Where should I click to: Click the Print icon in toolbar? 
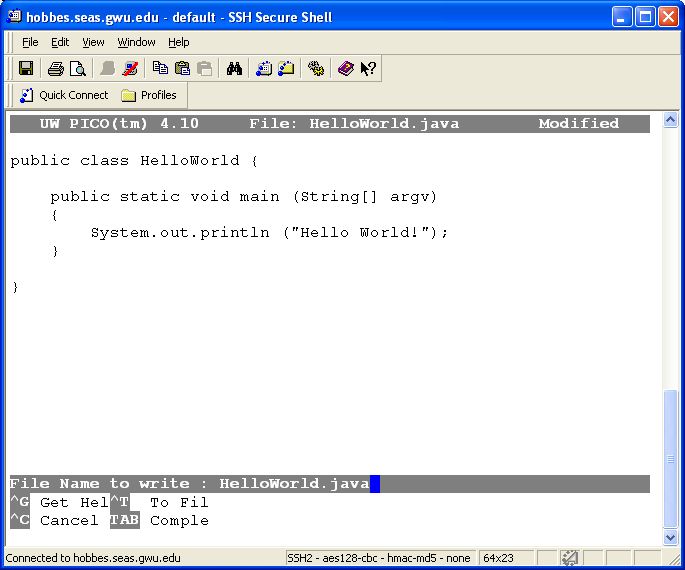(55, 69)
